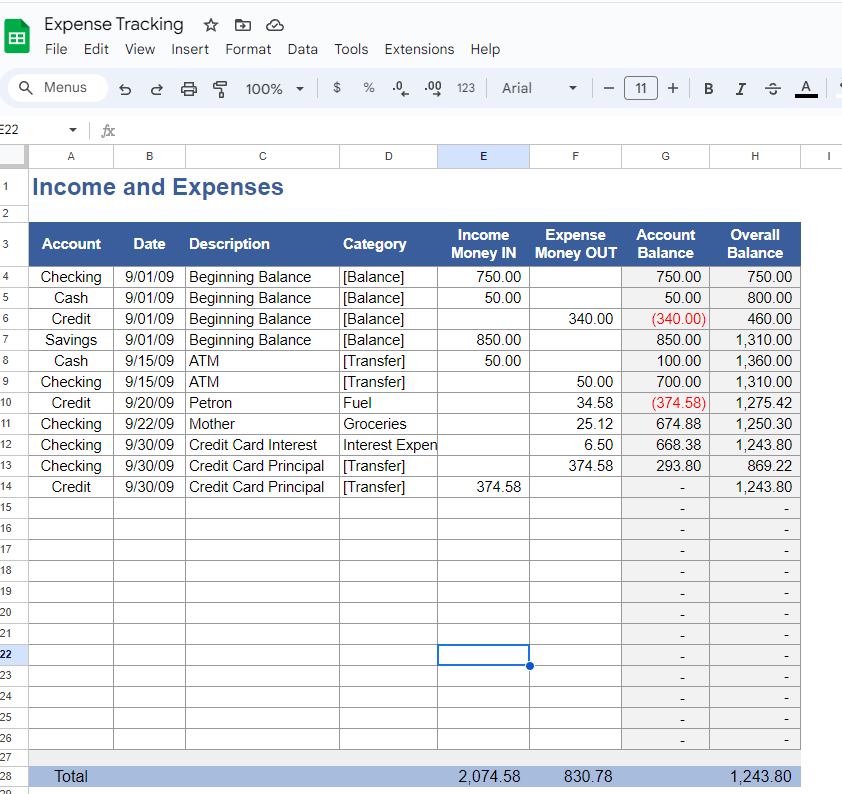
Task: Toggle bold formatting
Action: [x=708, y=89]
